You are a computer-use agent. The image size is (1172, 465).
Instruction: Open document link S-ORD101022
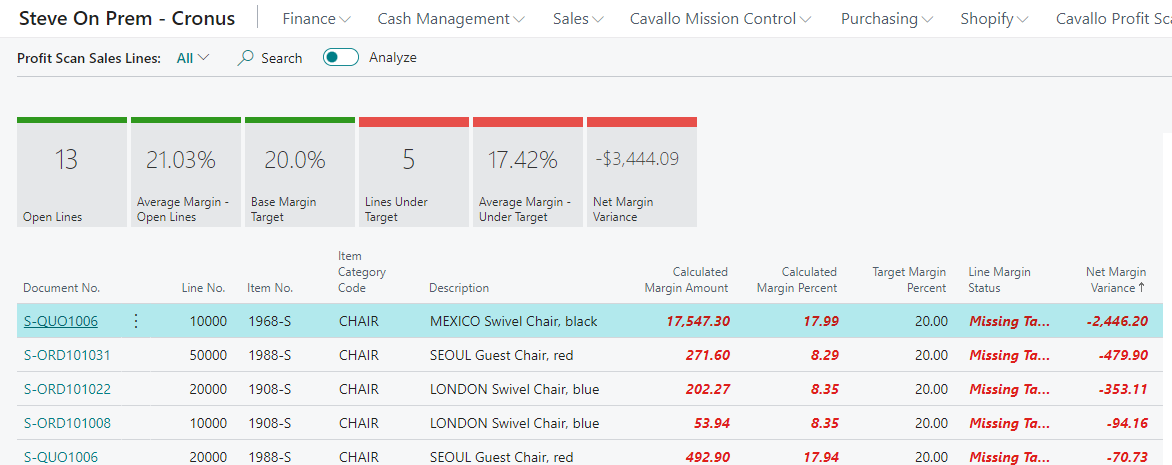click(x=67, y=389)
